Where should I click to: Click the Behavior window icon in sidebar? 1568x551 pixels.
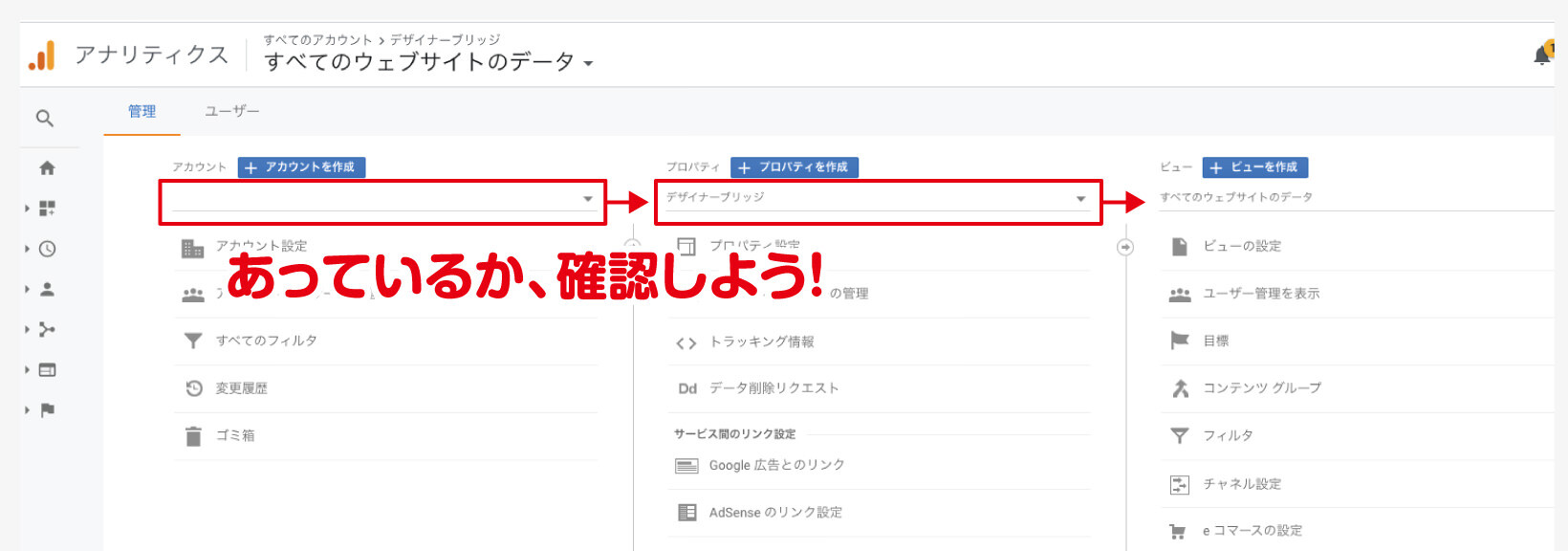tap(47, 370)
